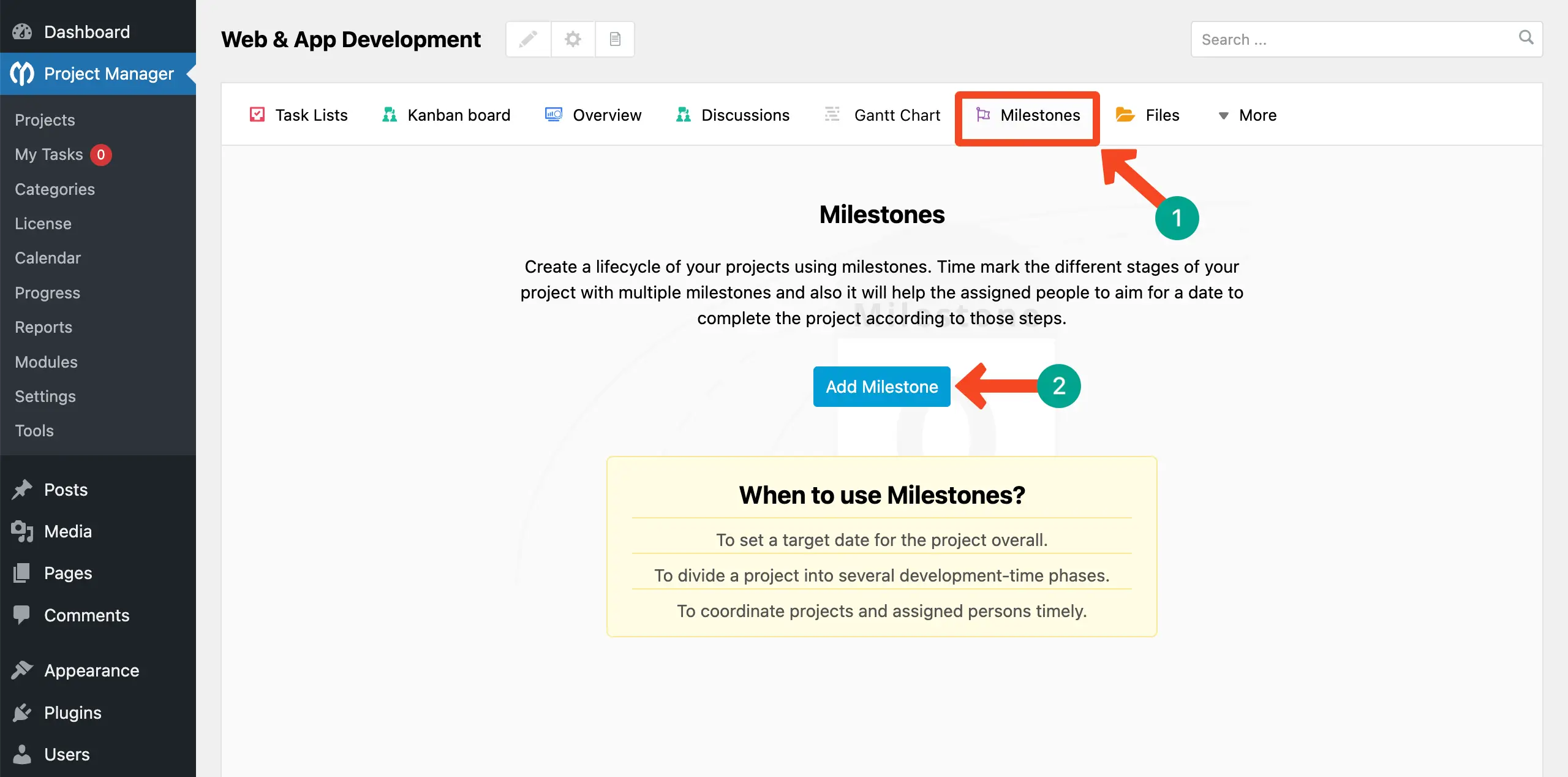
Task: Click the Media icon in sidebar
Action: [22, 531]
